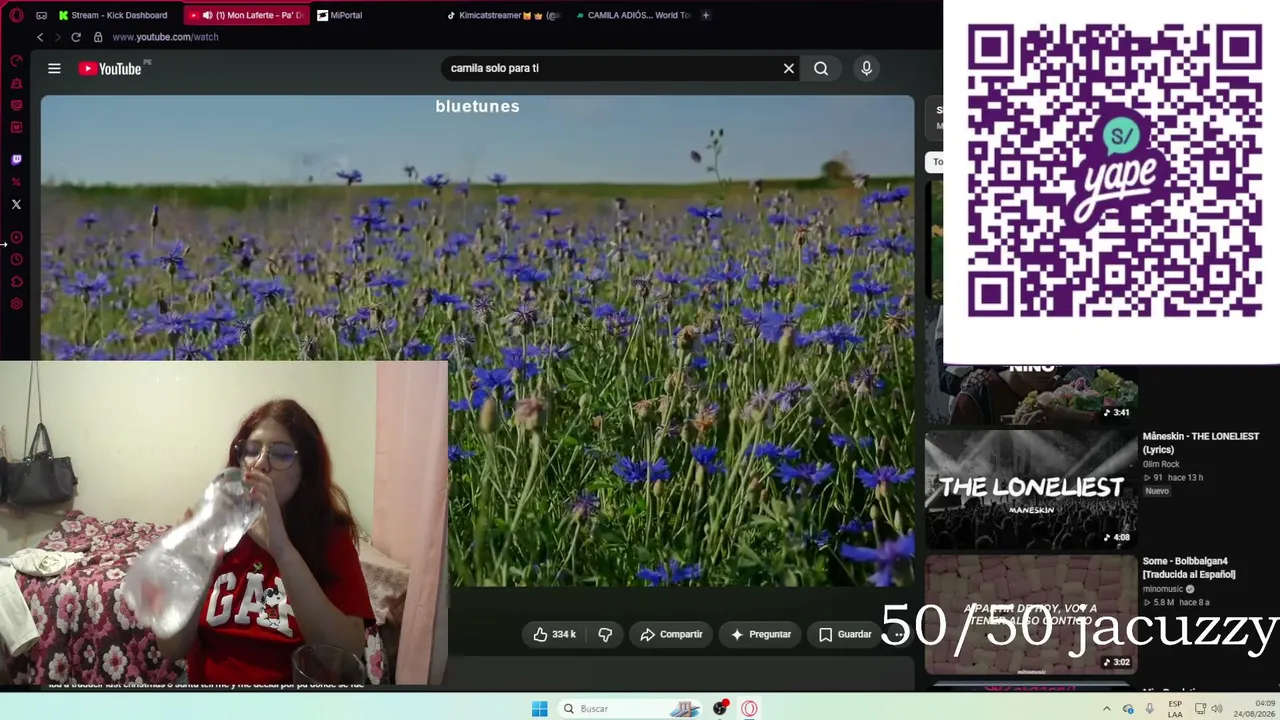This screenshot has height=720, width=1280.
Task: Open Opera GX from the taskbar
Action: 749,708
